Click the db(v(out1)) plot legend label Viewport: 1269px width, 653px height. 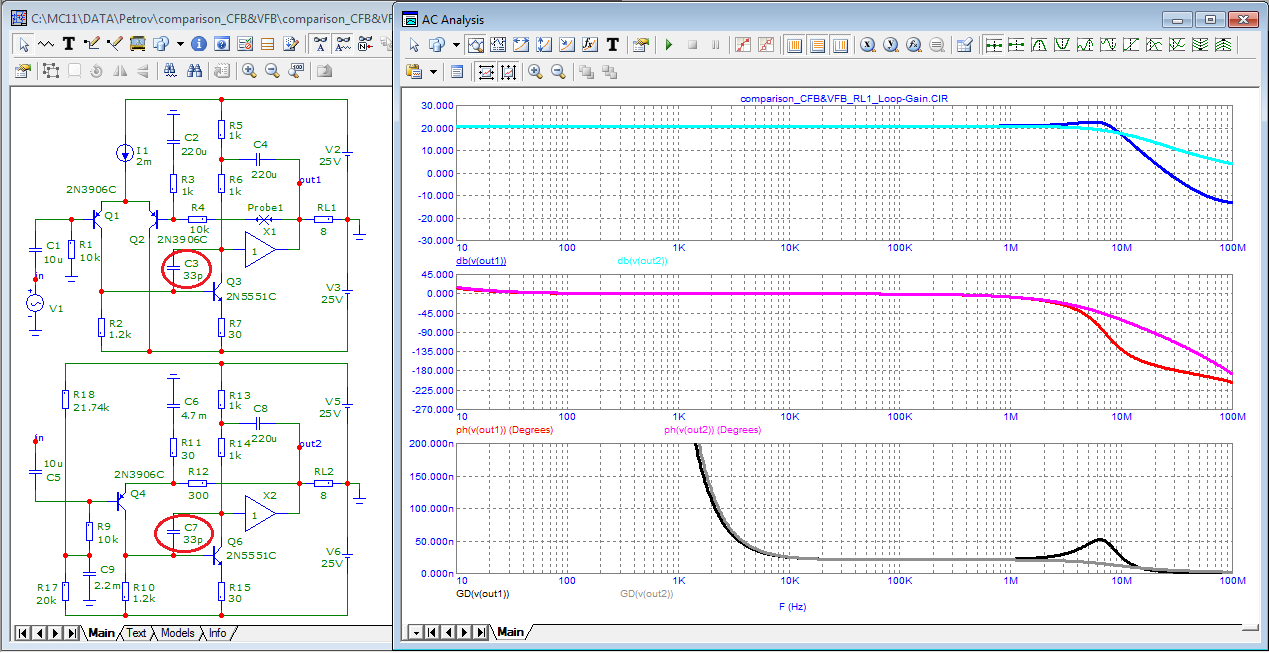tap(481, 261)
